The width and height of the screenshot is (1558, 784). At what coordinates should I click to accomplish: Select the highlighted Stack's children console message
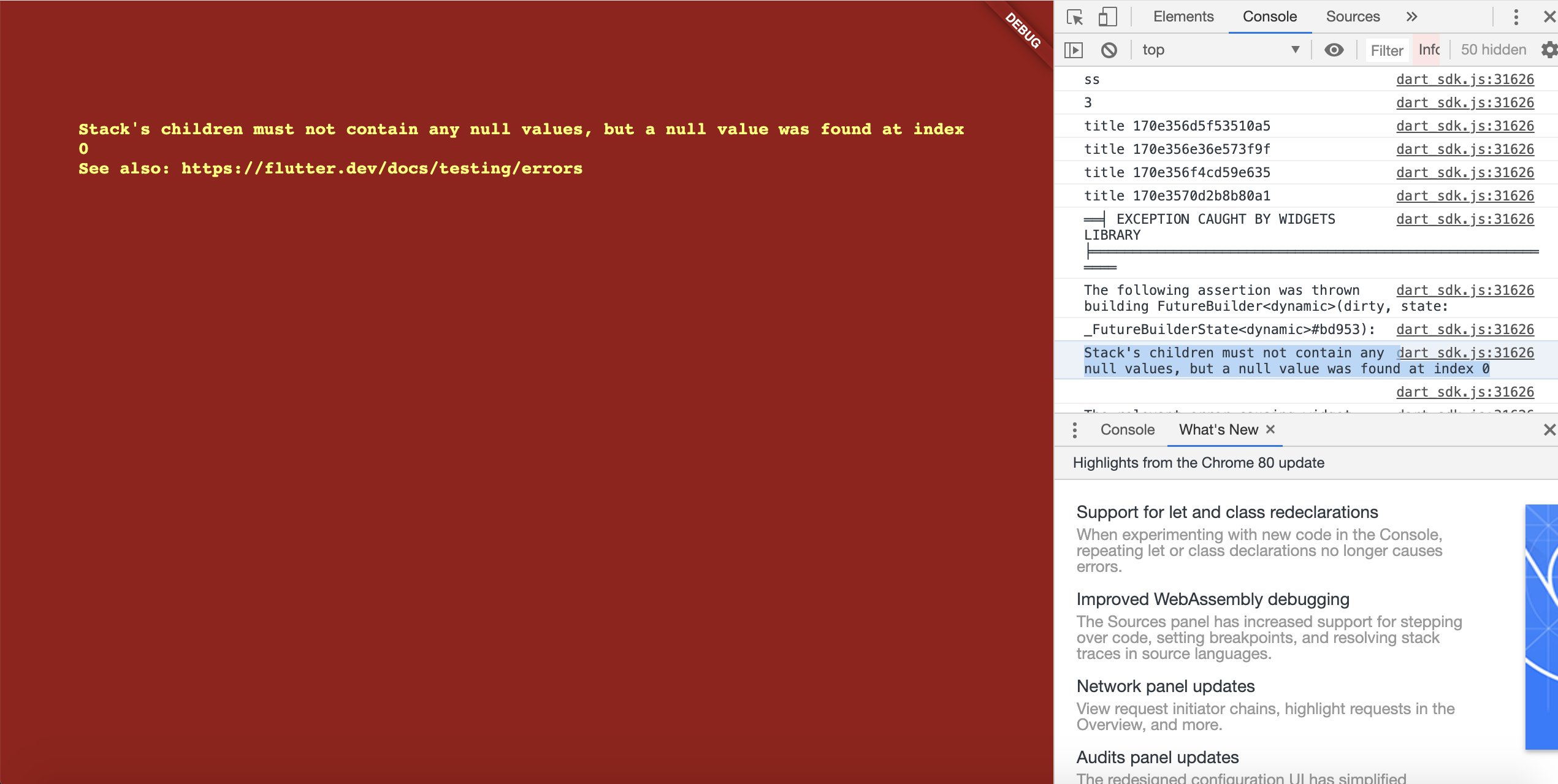pyautogui.click(x=1286, y=360)
